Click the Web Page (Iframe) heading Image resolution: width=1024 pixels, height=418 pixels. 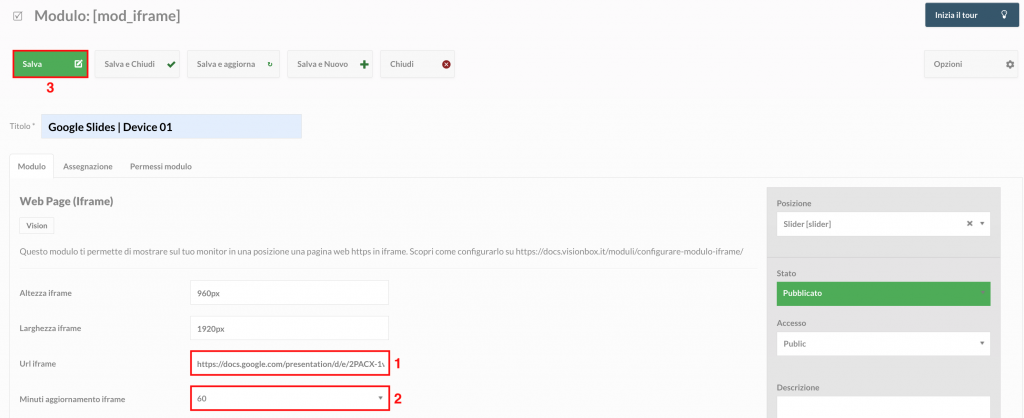(67, 202)
